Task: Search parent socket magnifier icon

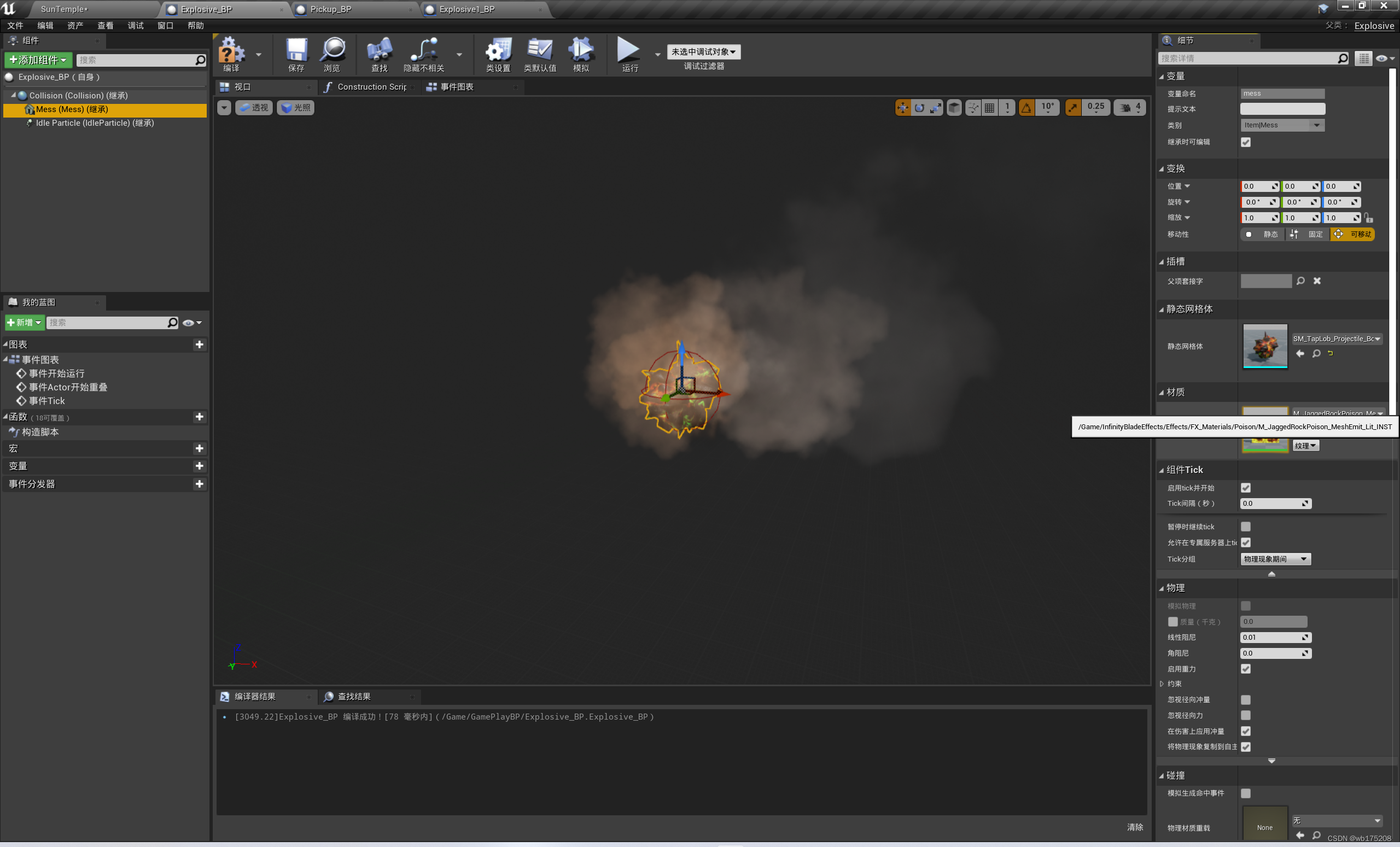Action: [x=1300, y=281]
